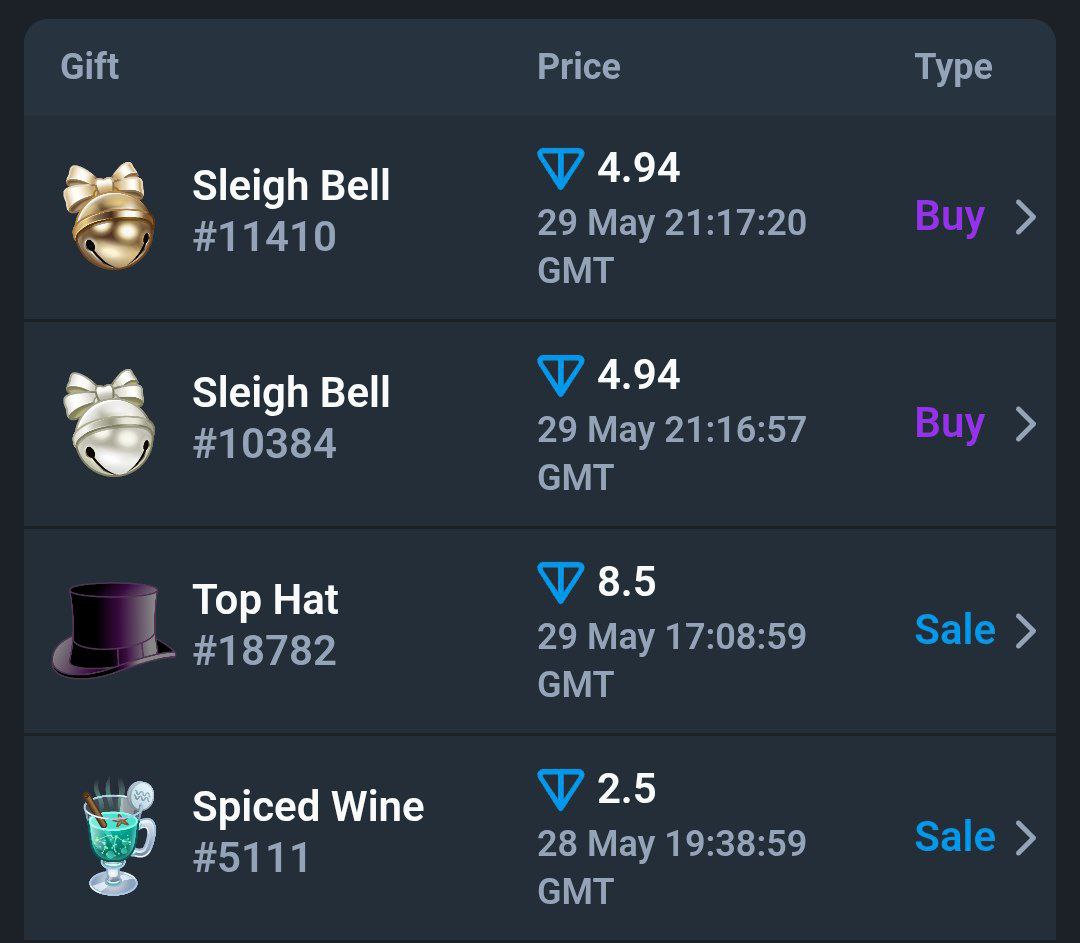Select the Spiced Wine glass icon
Screen dimensions: 1080x943
(118, 837)
